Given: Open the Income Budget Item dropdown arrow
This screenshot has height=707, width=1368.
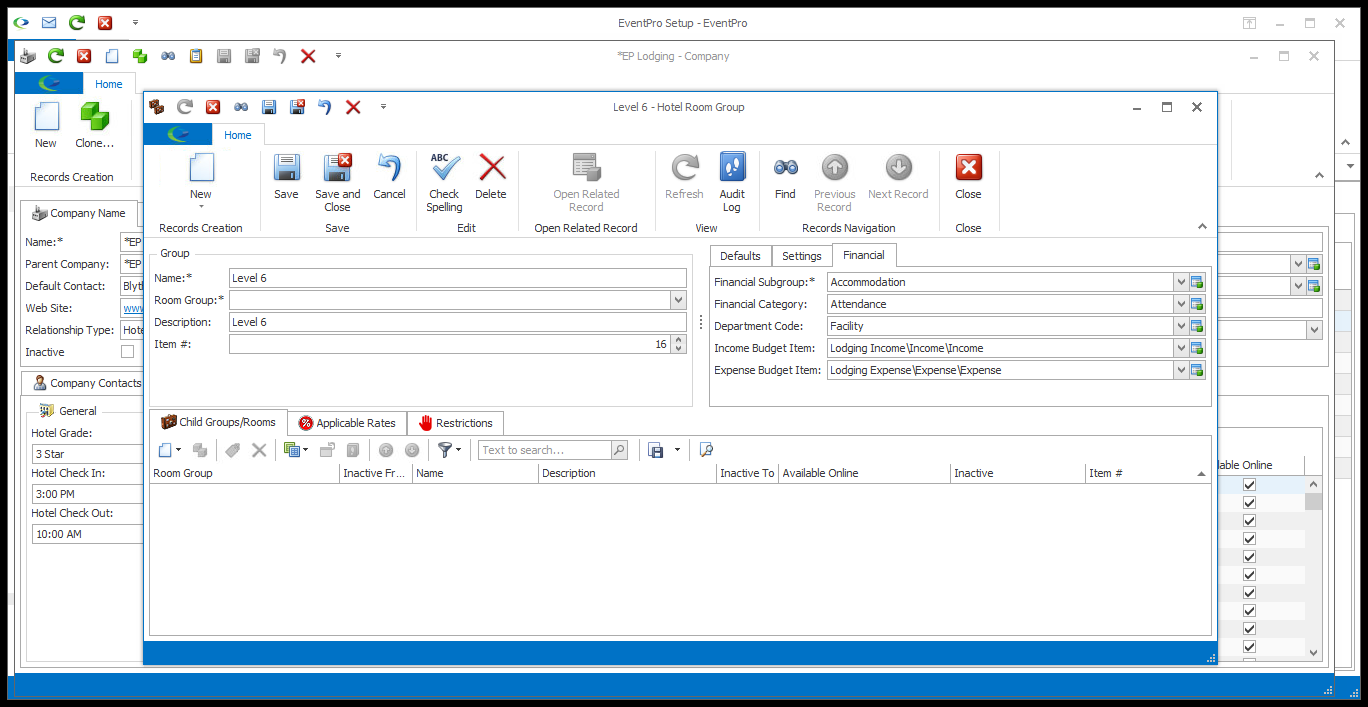Looking at the screenshot, I should pos(1180,348).
